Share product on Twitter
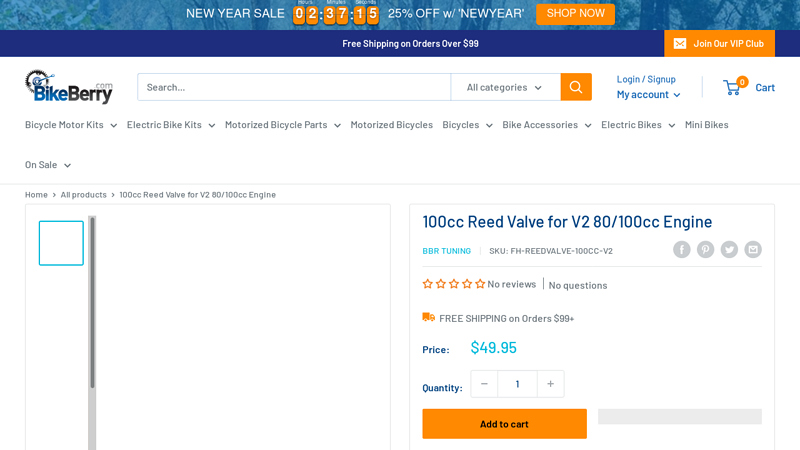Image resolution: width=800 pixels, height=450 pixels. click(729, 249)
